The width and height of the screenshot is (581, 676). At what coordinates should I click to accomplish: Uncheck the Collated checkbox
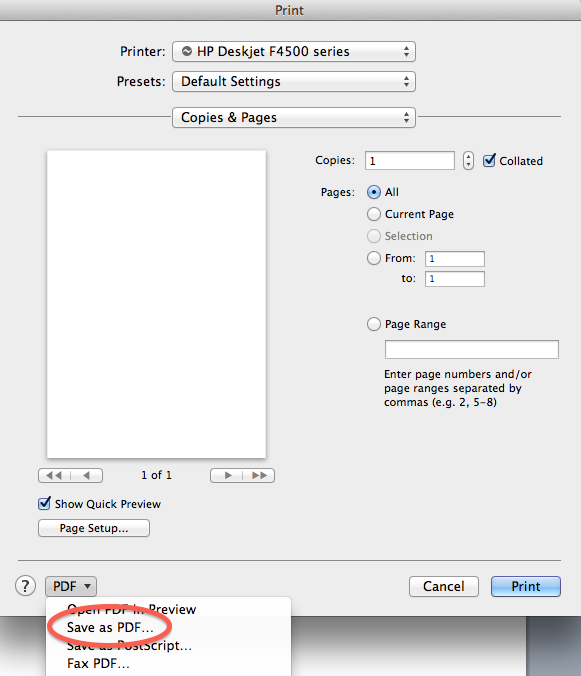click(489, 160)
